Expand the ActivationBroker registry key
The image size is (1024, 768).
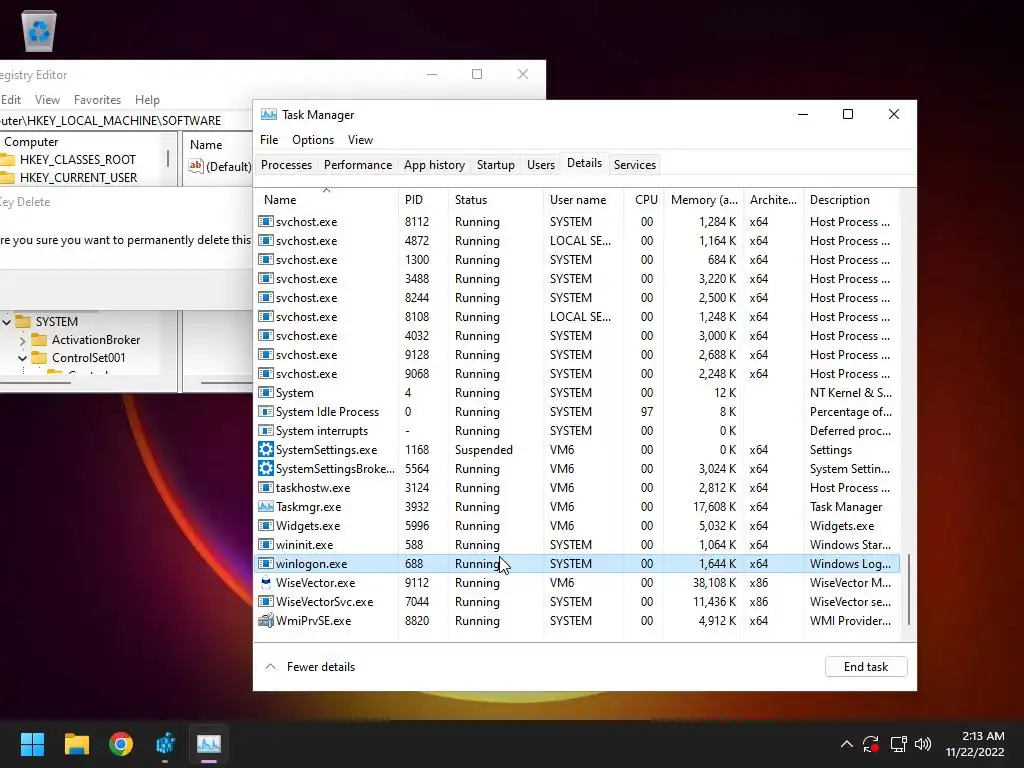[x=22, y=340]
